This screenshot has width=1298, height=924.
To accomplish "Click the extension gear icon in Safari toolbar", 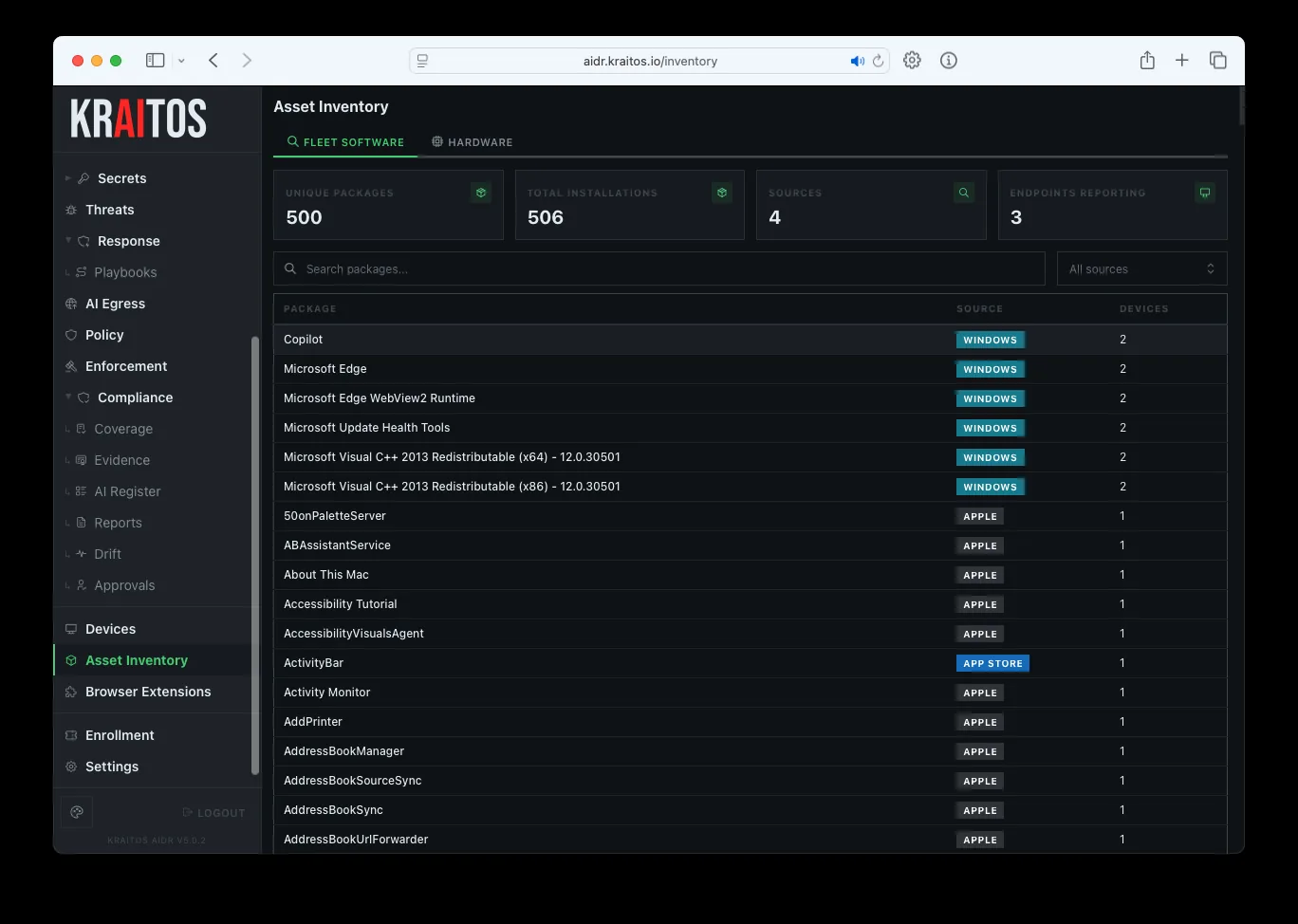I will coord(912,61).
